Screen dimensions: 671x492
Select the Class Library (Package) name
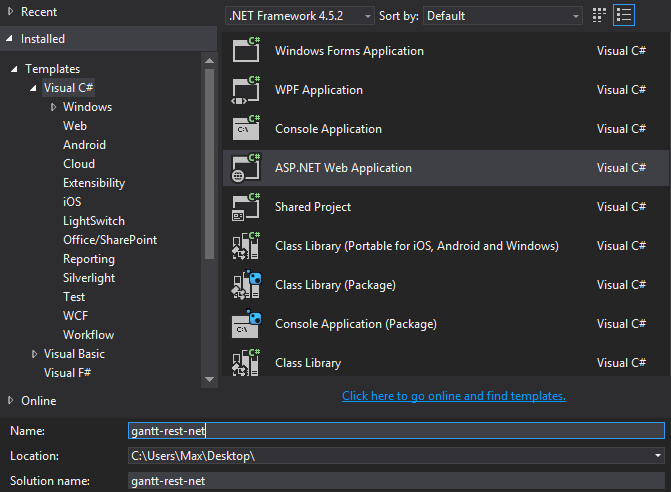[335, 285]
